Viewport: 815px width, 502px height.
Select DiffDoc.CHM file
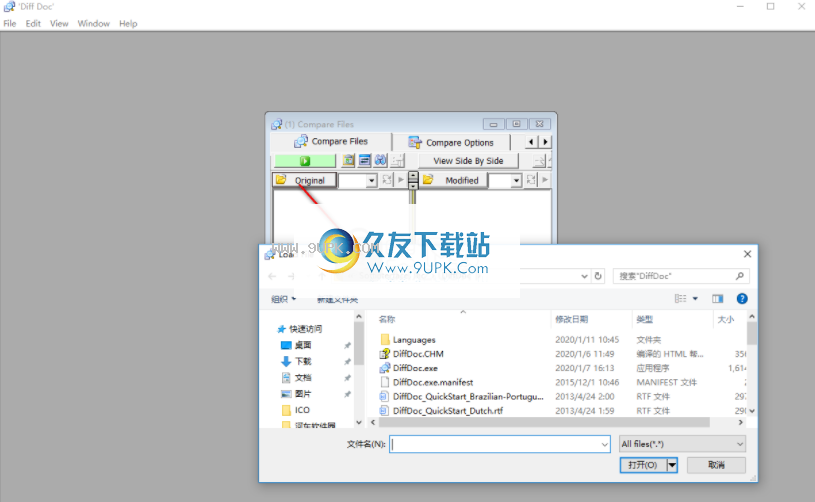pos(418,354)
